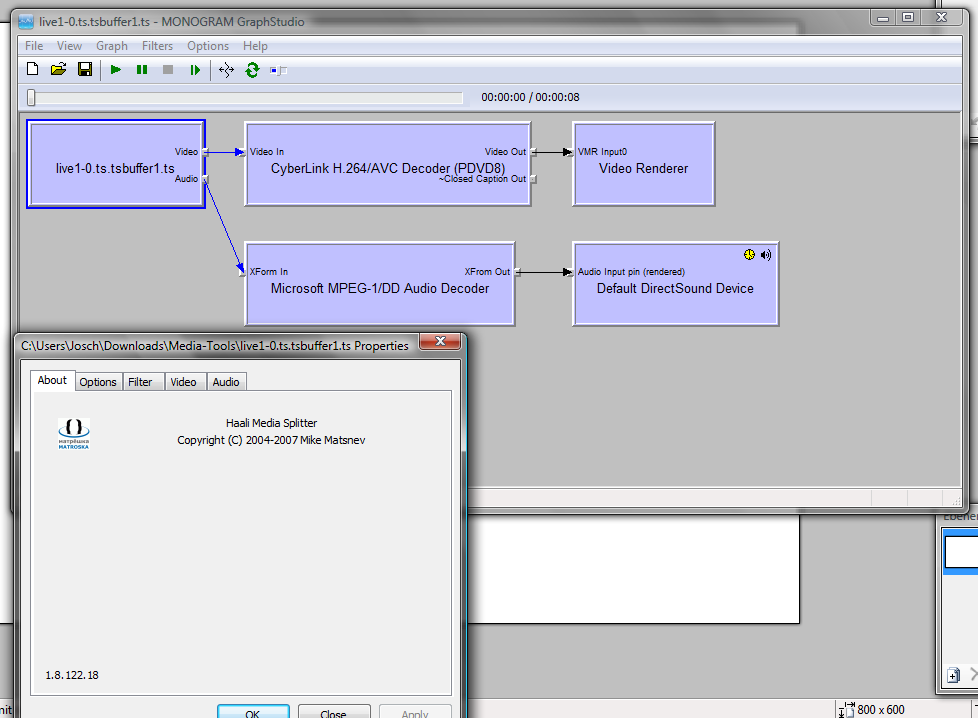The width and height of the screenshot is (978, 718).
Task: Click the speaker icon on DirectSound Device
Action: point(766,255)
